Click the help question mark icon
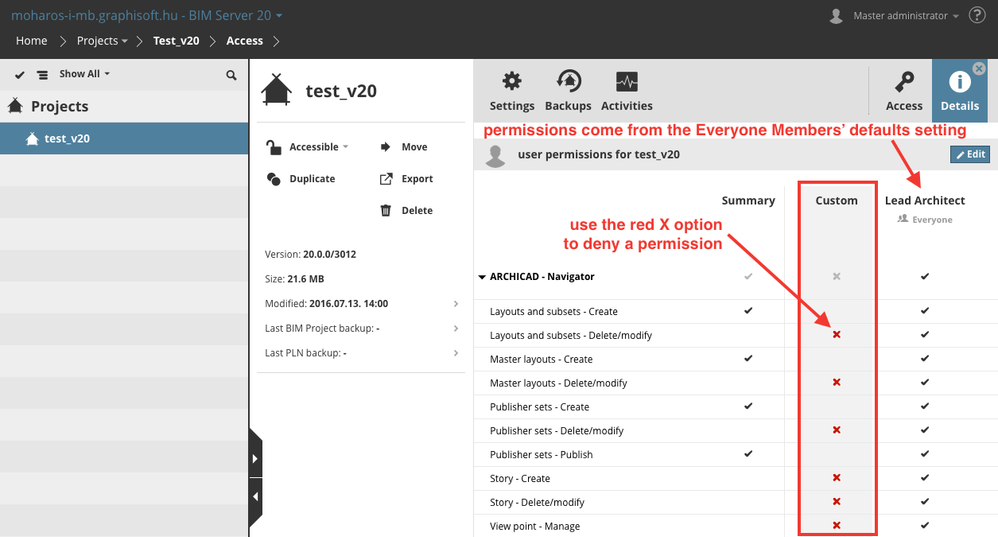Image resolution: width=998 pixels, height=537 pixels. point(977,15)
